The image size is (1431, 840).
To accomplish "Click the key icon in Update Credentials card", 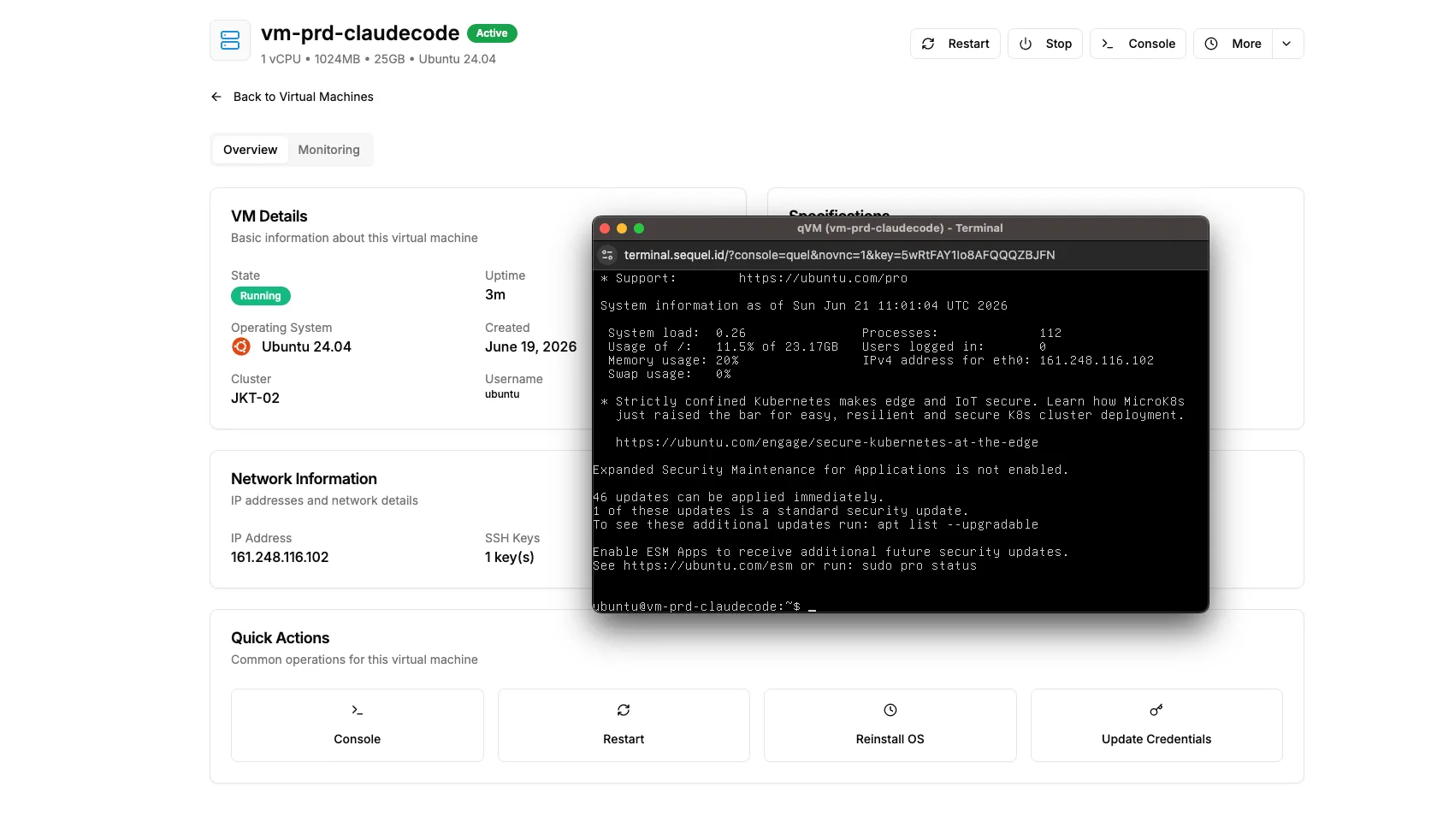I will point(1156,710).
